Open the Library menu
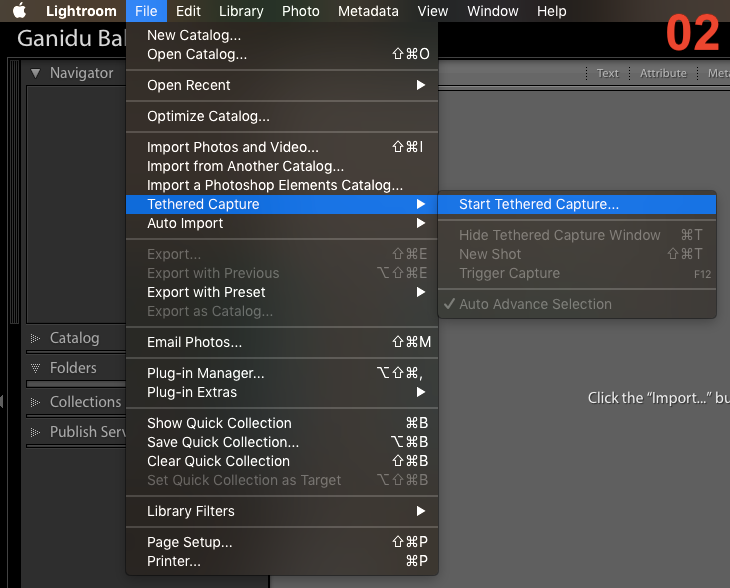This screenshot has height=588, width=730. 241,11
